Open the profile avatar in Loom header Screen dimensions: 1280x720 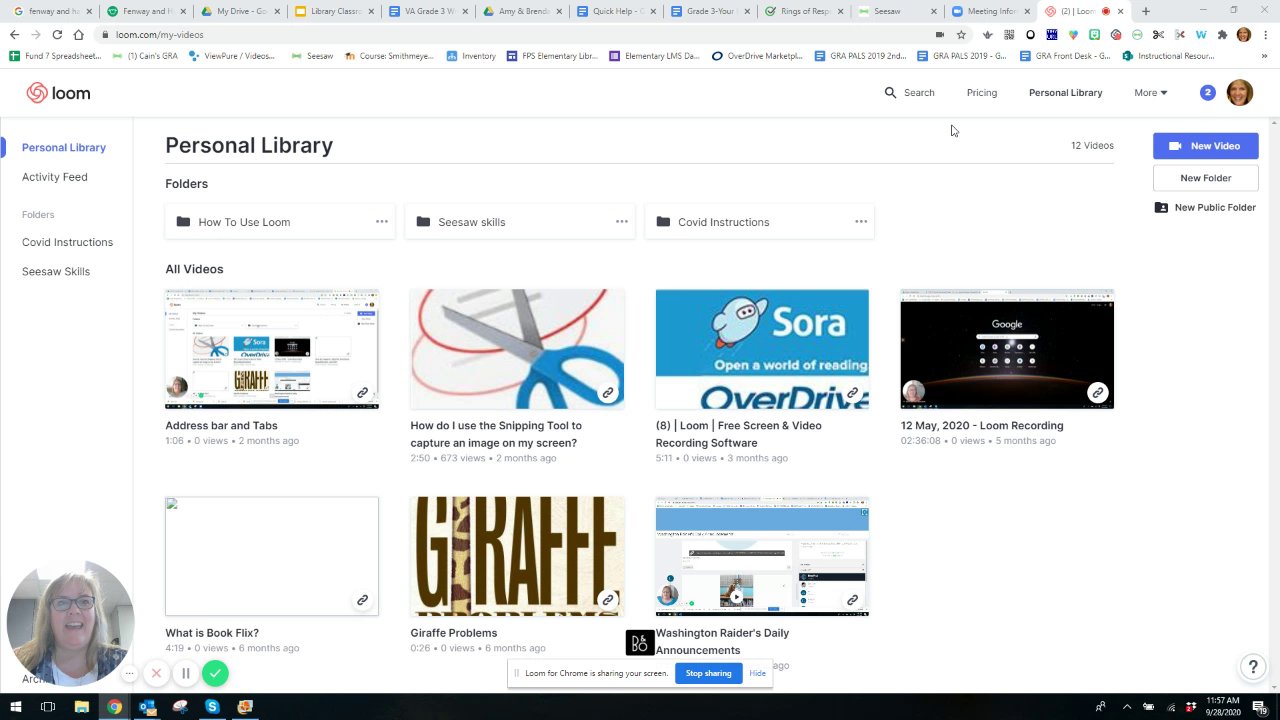(1239, 93)
